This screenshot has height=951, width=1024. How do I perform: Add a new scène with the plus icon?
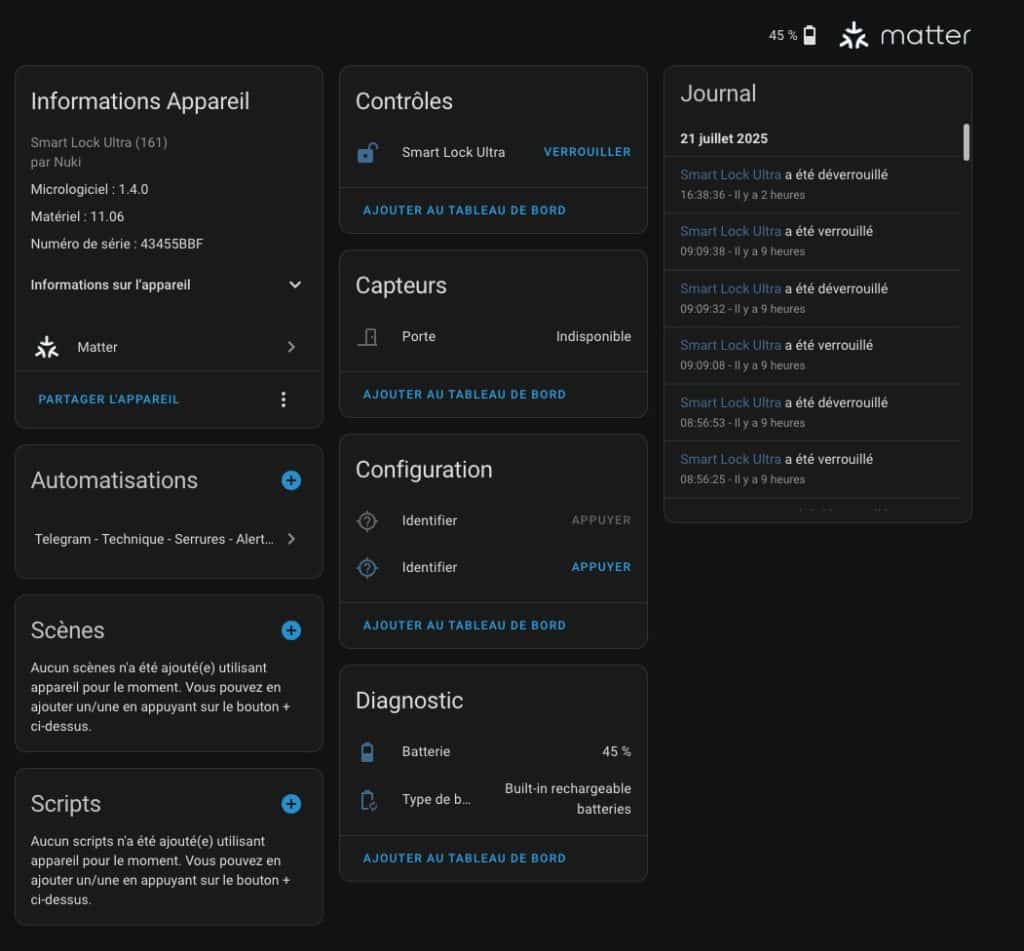point(291,630)
